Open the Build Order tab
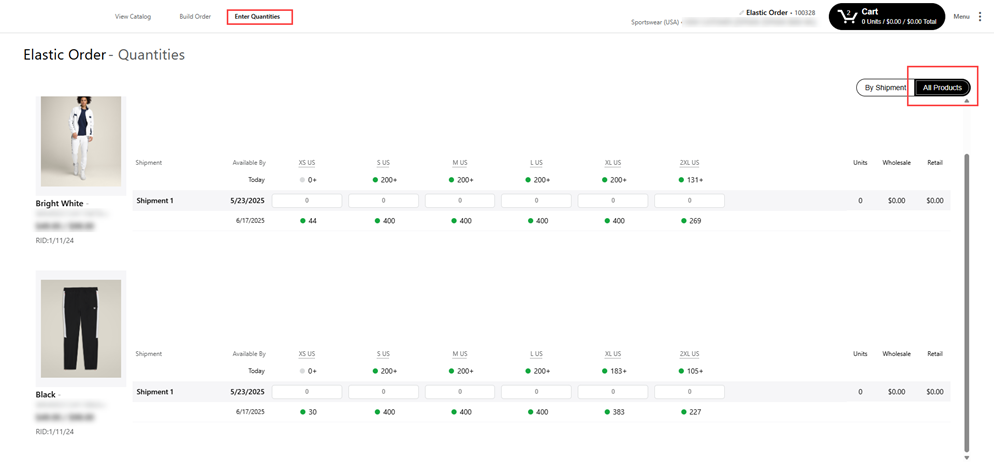 click(195, 17)
